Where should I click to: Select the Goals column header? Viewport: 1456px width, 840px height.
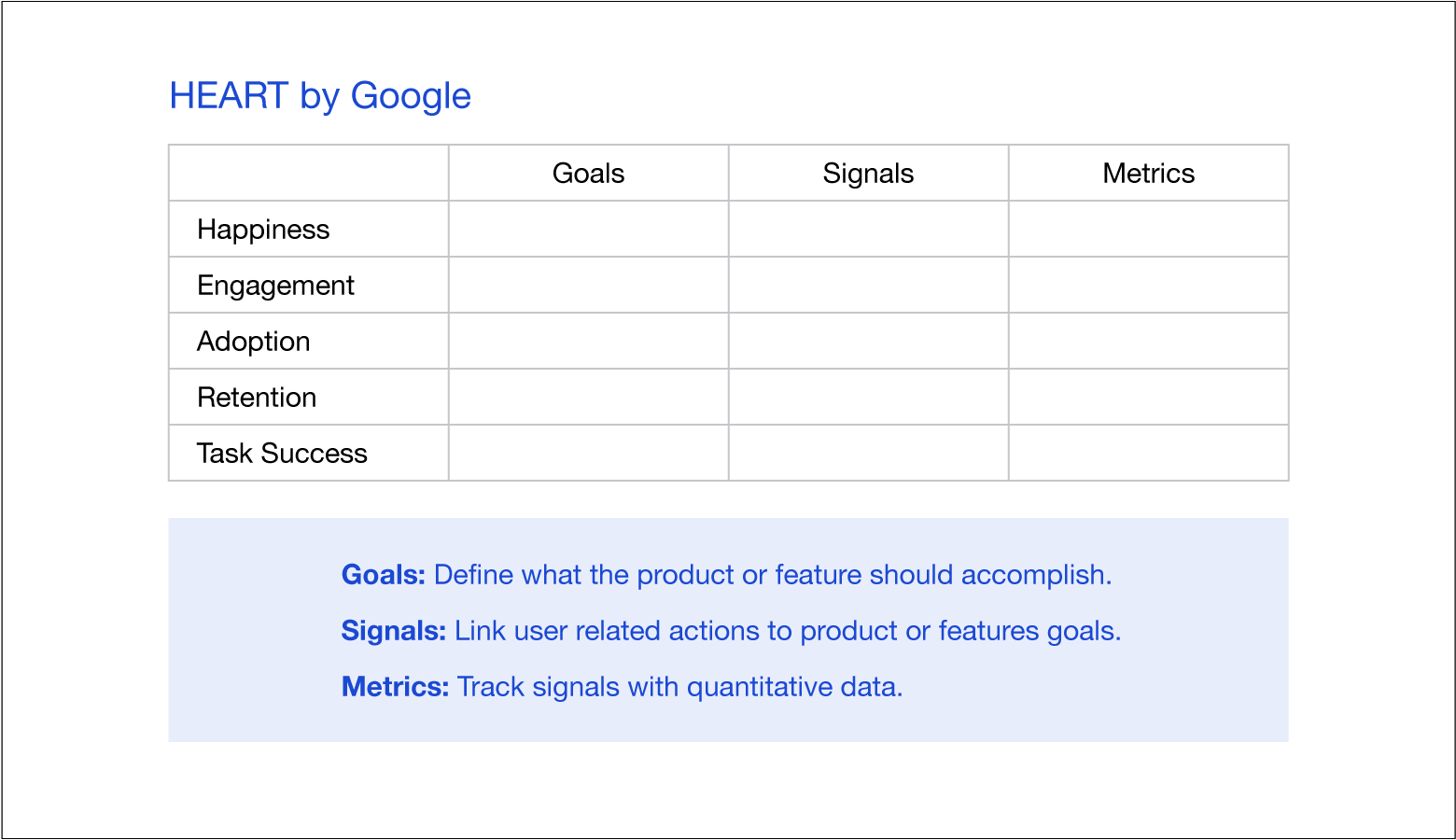tap(588, 173)
